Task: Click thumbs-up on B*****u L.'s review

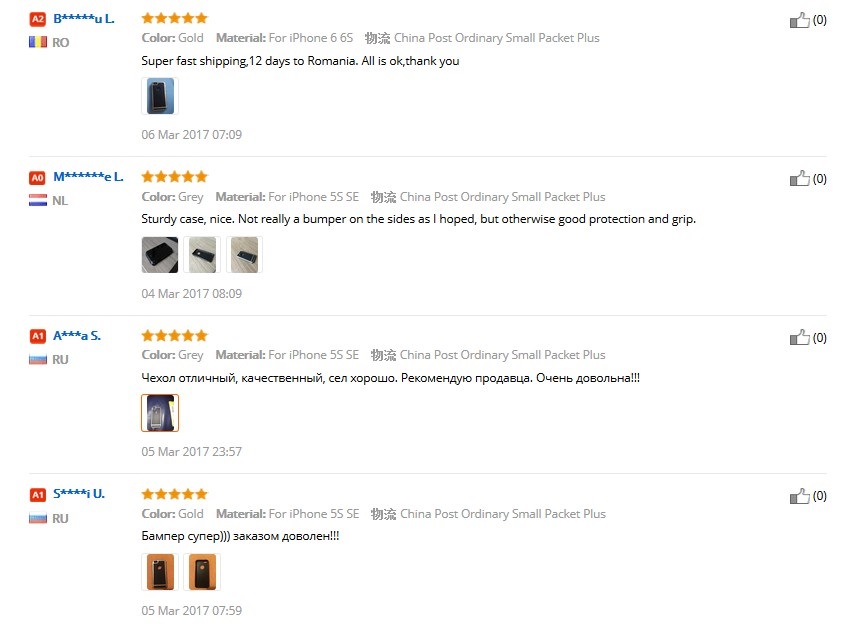Action: click(800, 20)
